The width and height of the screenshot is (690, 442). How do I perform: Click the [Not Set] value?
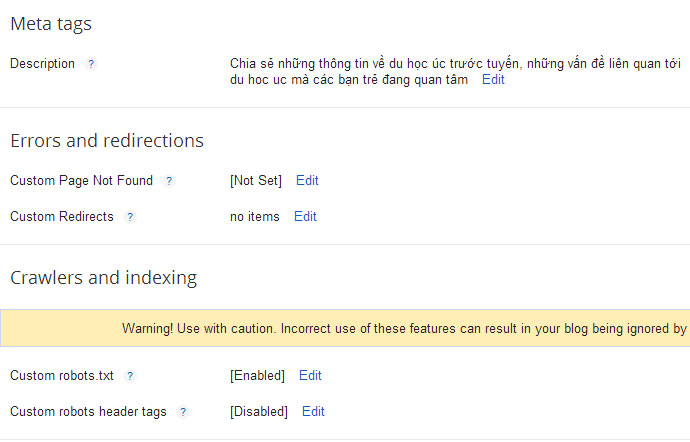tap(256, 180)
